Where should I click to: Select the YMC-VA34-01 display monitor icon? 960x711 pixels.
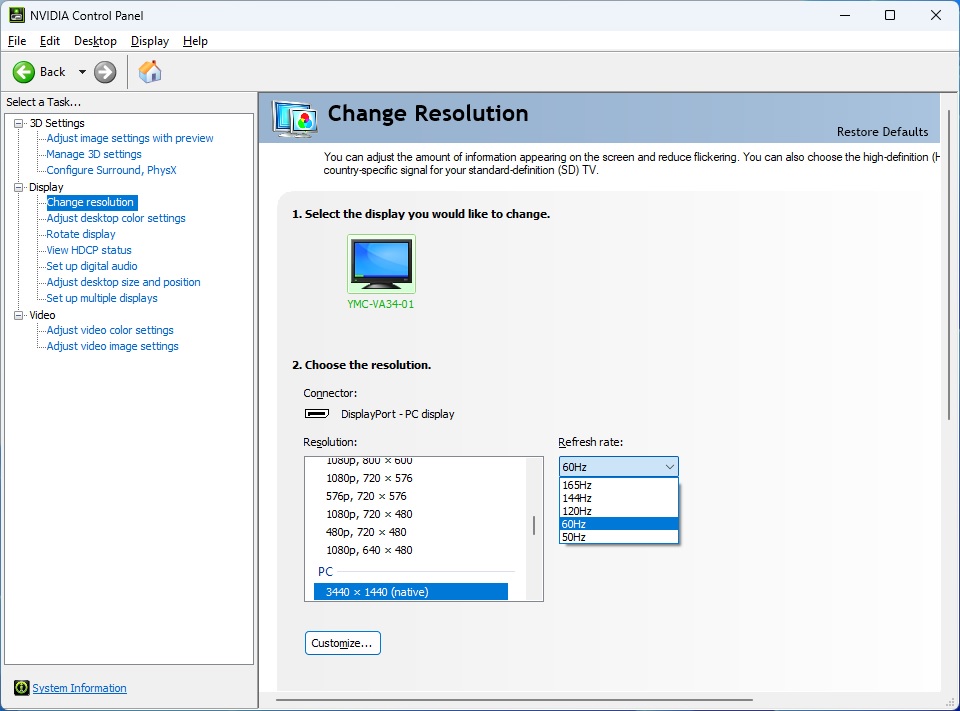(x=381, y=264)
